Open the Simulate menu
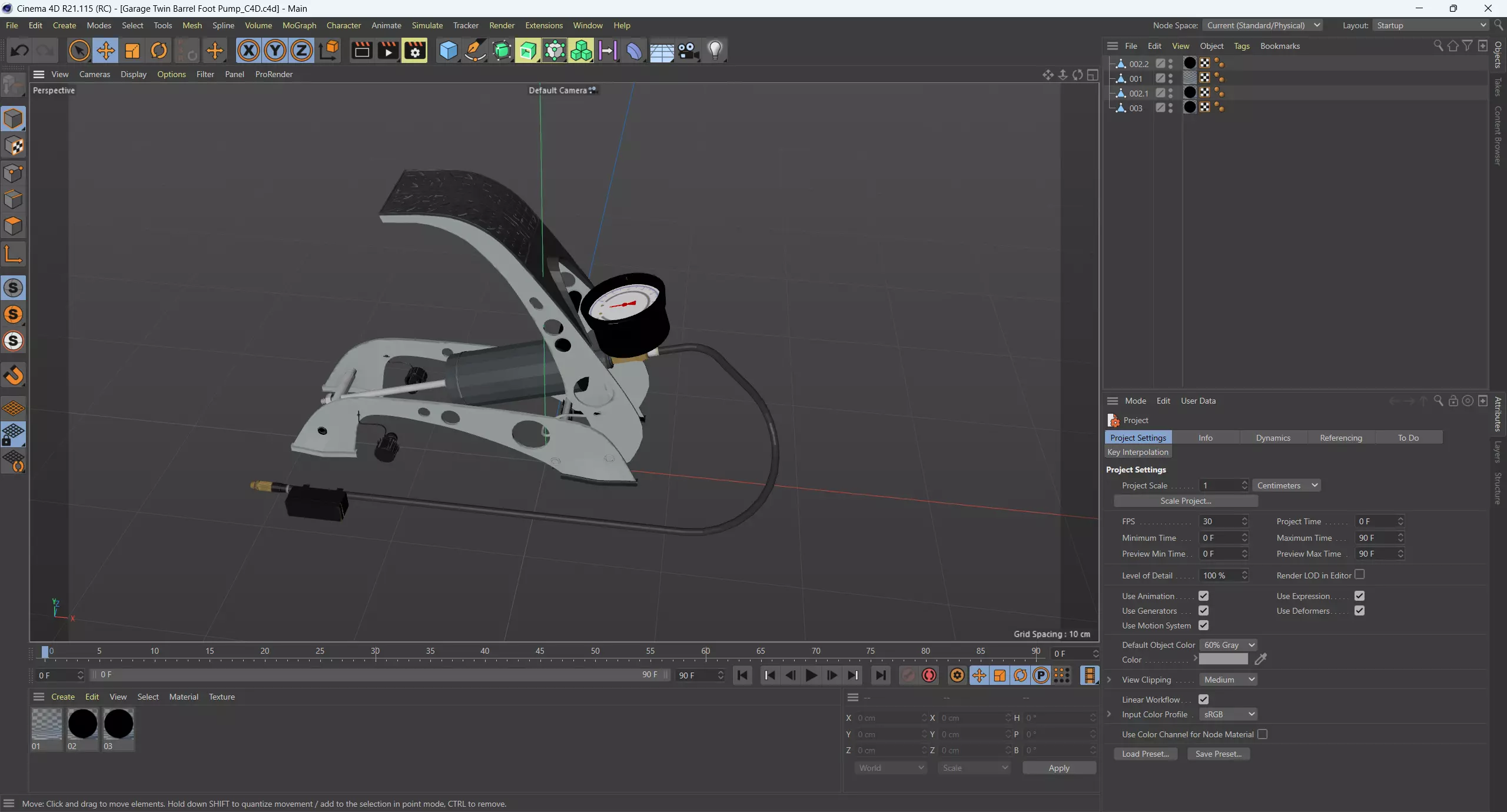Image resolution: width=1507 pixels, height=812 pixels. [427, 25]
